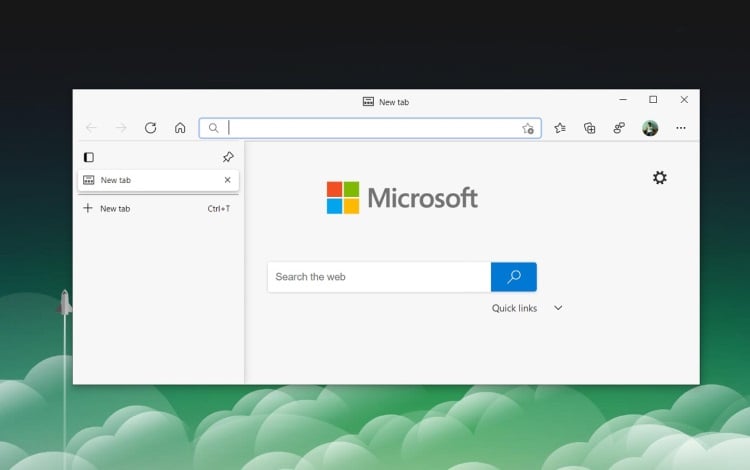Collapse the vertical tabs pane
This screenshot has height=470, width=750.
[88, 157]
